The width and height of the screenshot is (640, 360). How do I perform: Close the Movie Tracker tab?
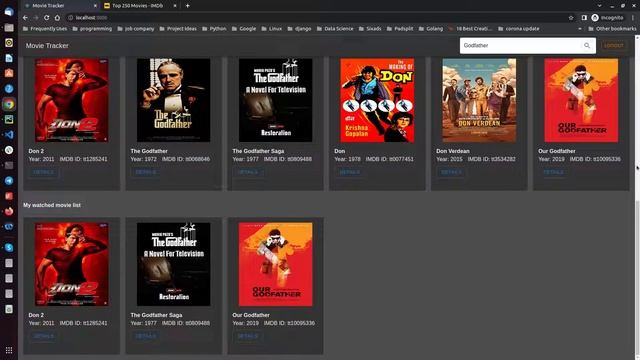click(95, 6)
